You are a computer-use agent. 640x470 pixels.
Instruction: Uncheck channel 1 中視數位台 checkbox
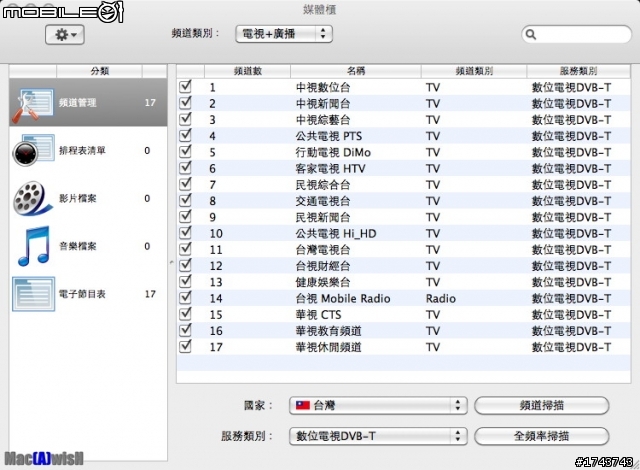click(185, 86)
